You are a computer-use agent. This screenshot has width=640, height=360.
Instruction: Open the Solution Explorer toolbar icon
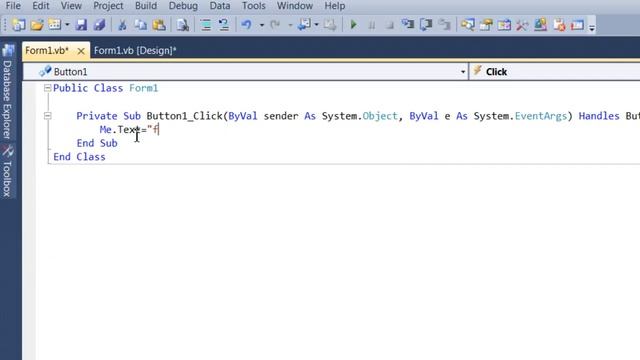[x=467, y=25]
